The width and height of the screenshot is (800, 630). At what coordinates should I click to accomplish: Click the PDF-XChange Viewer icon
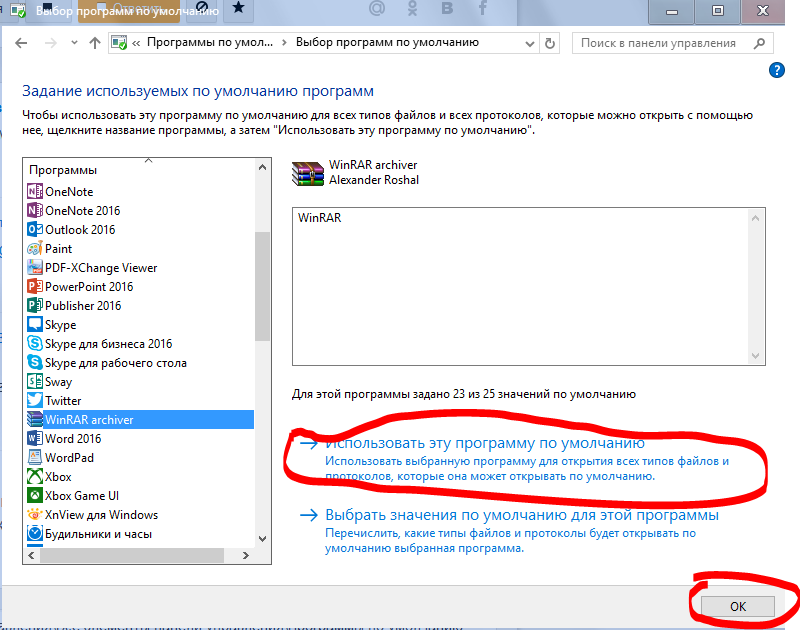[x=35, y=267]
